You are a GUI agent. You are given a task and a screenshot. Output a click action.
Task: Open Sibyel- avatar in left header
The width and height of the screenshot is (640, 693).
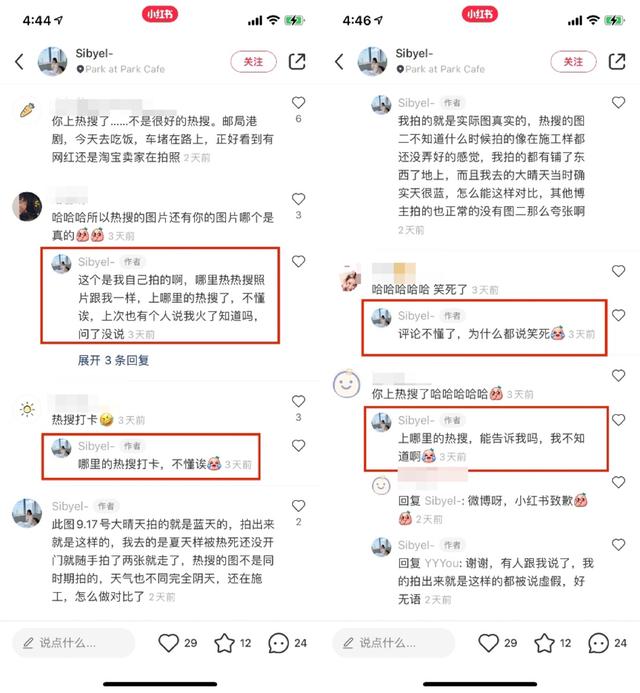coord(53,61)
